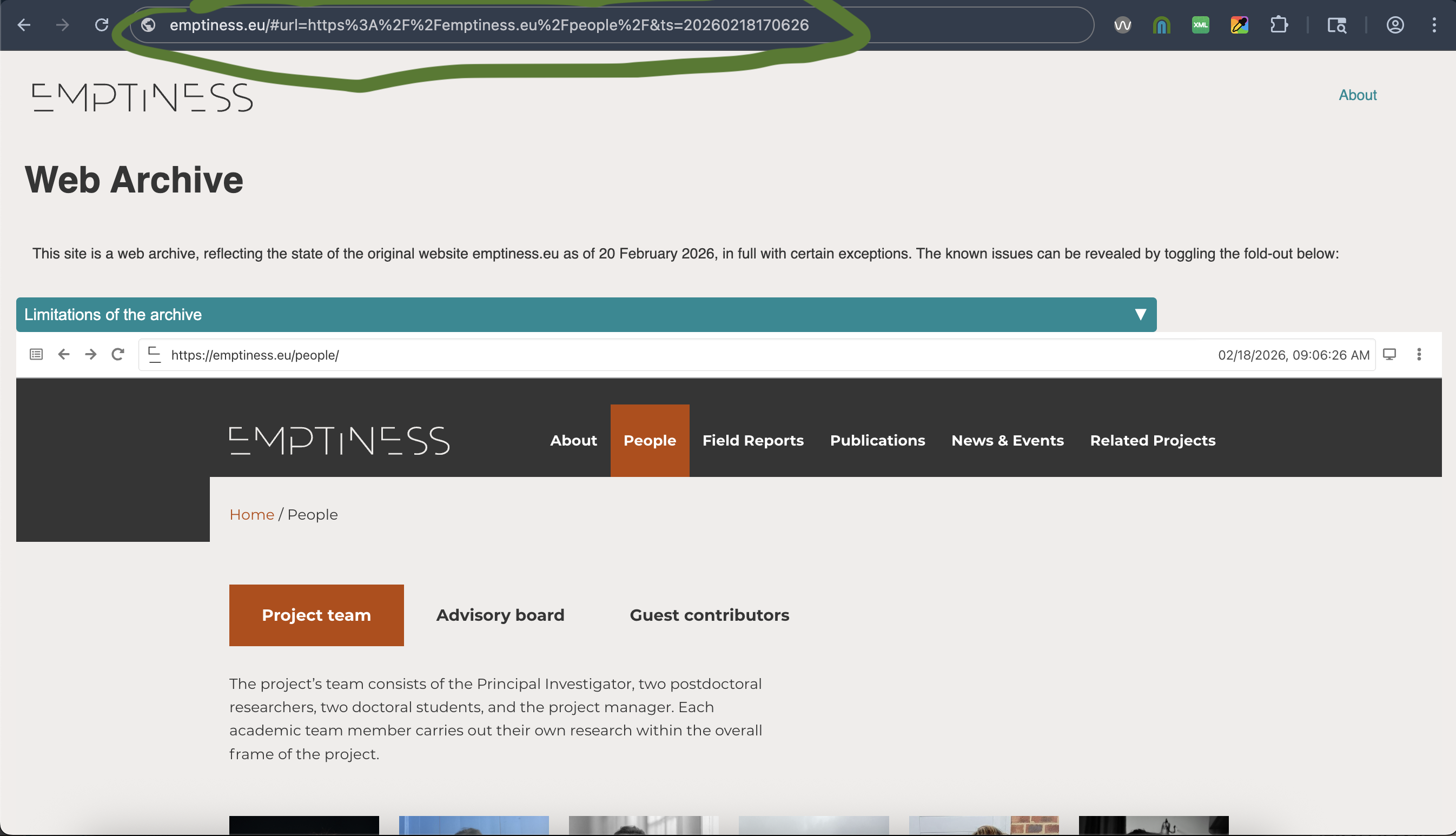Click the Home breadcrumb link
This screenshot has height=836, width=1456.
(x=252, y=514)
